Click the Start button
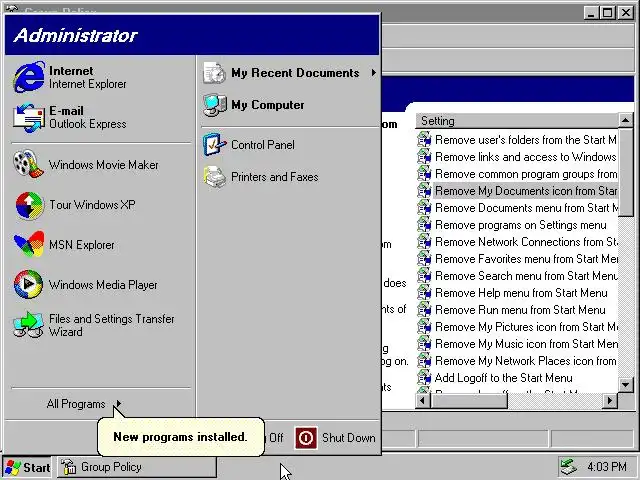Screen dimensions: 640x480 (28, 467)
